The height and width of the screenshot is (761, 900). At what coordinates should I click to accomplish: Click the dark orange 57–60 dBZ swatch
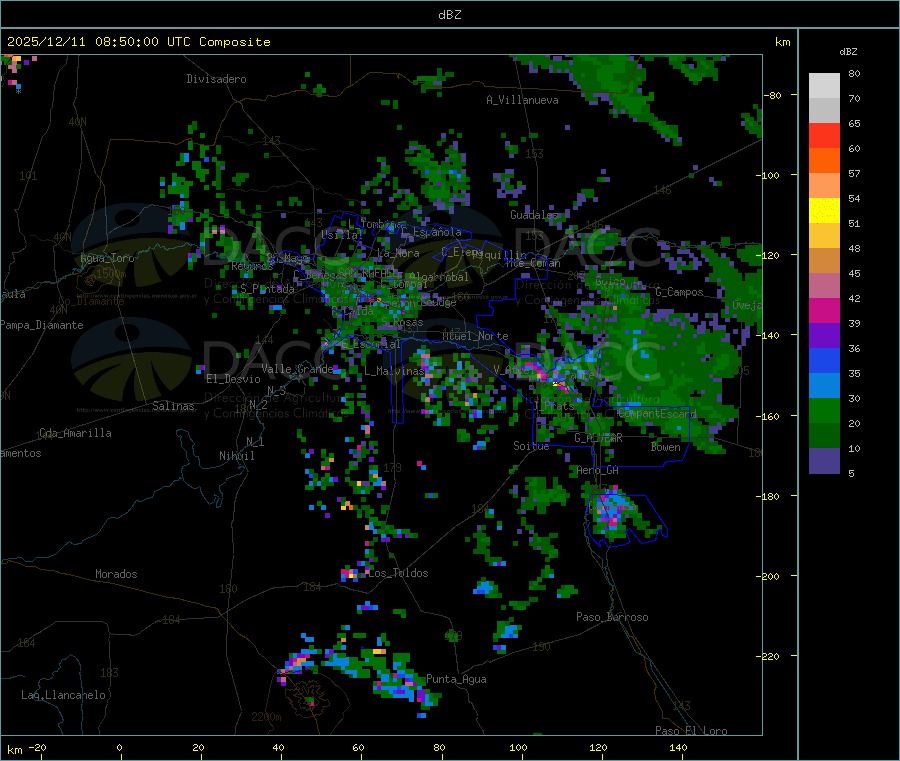824,161
